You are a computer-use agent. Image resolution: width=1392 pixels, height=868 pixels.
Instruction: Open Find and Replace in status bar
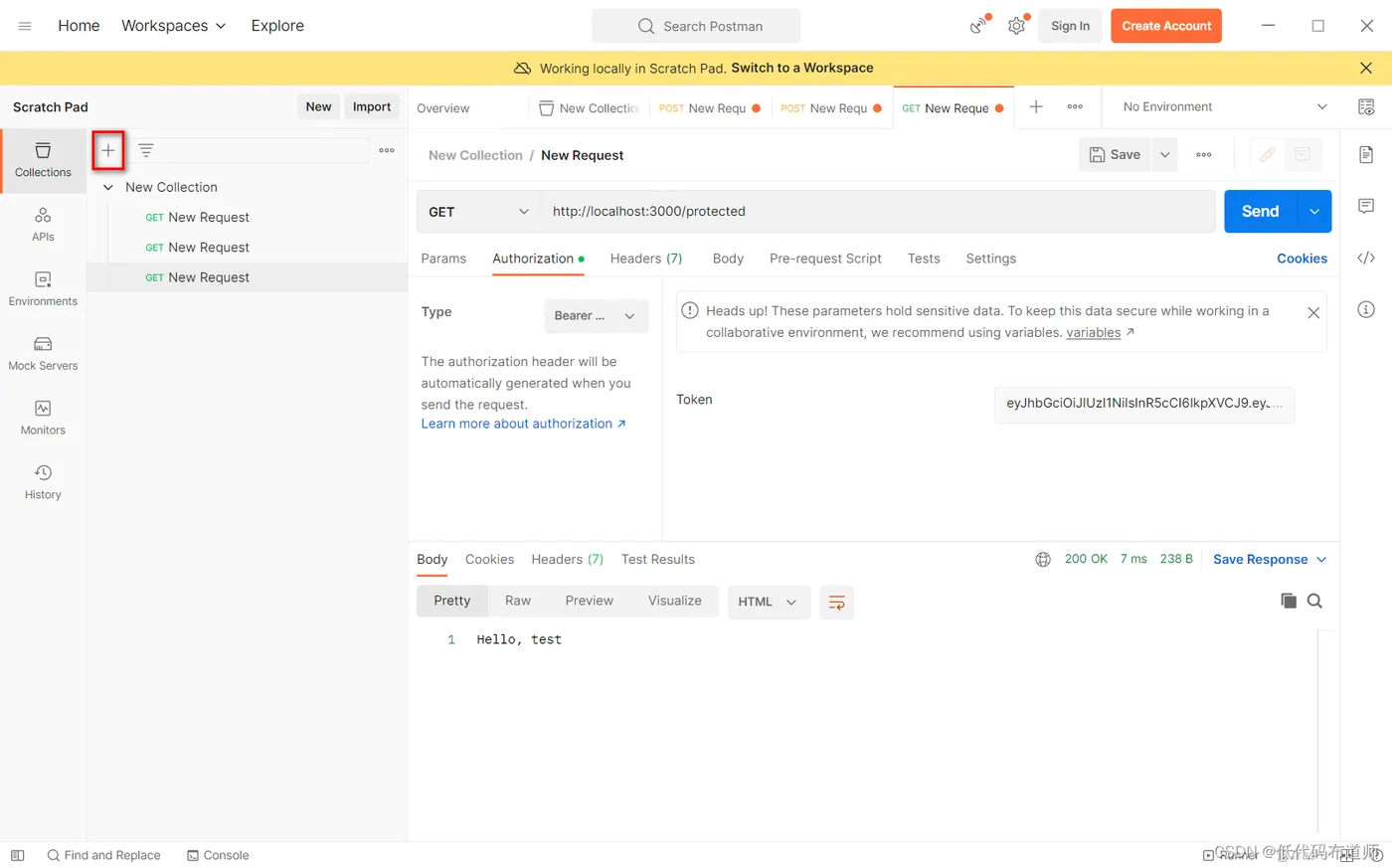103,855
